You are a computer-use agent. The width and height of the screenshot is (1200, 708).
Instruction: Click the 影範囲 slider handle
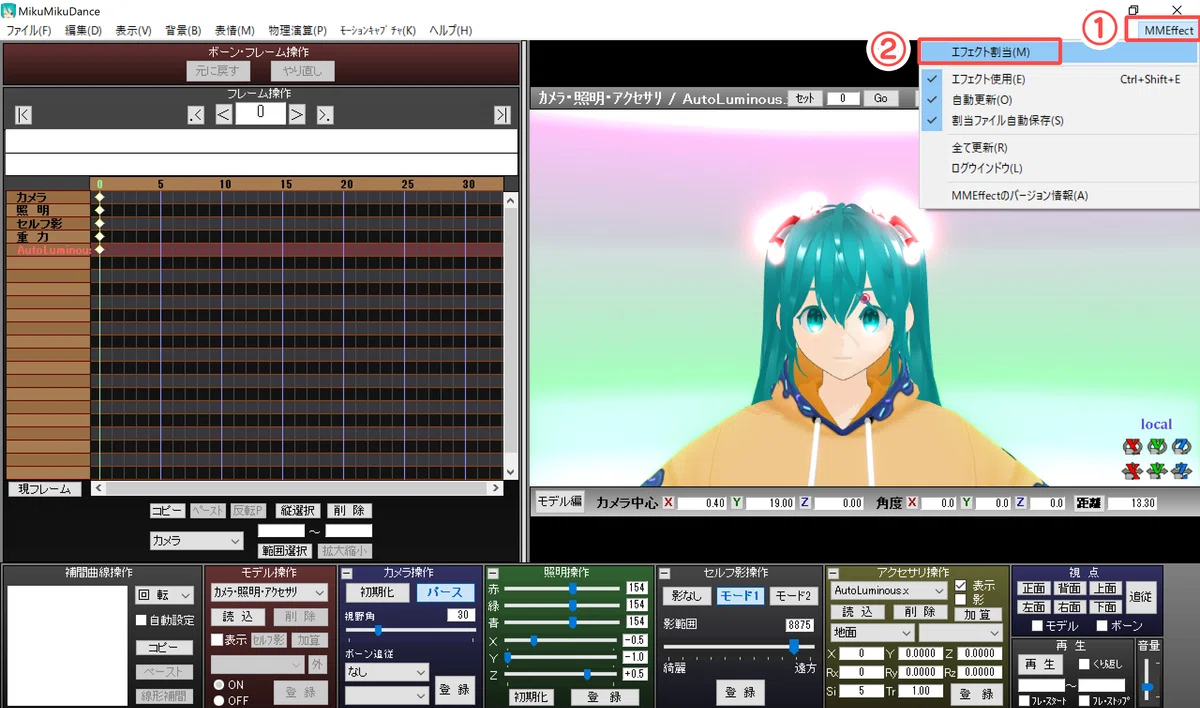793,647
